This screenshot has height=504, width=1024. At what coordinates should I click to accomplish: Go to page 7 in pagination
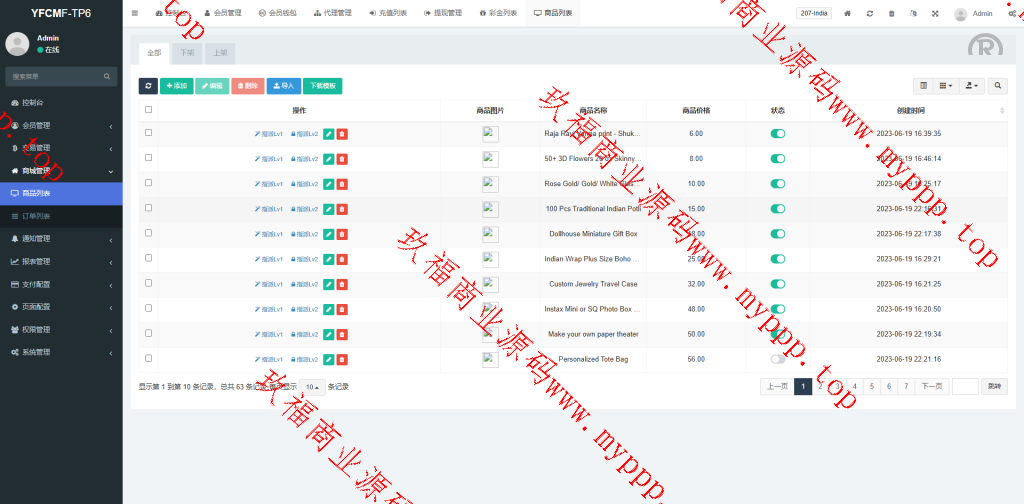tap(906, 386)
